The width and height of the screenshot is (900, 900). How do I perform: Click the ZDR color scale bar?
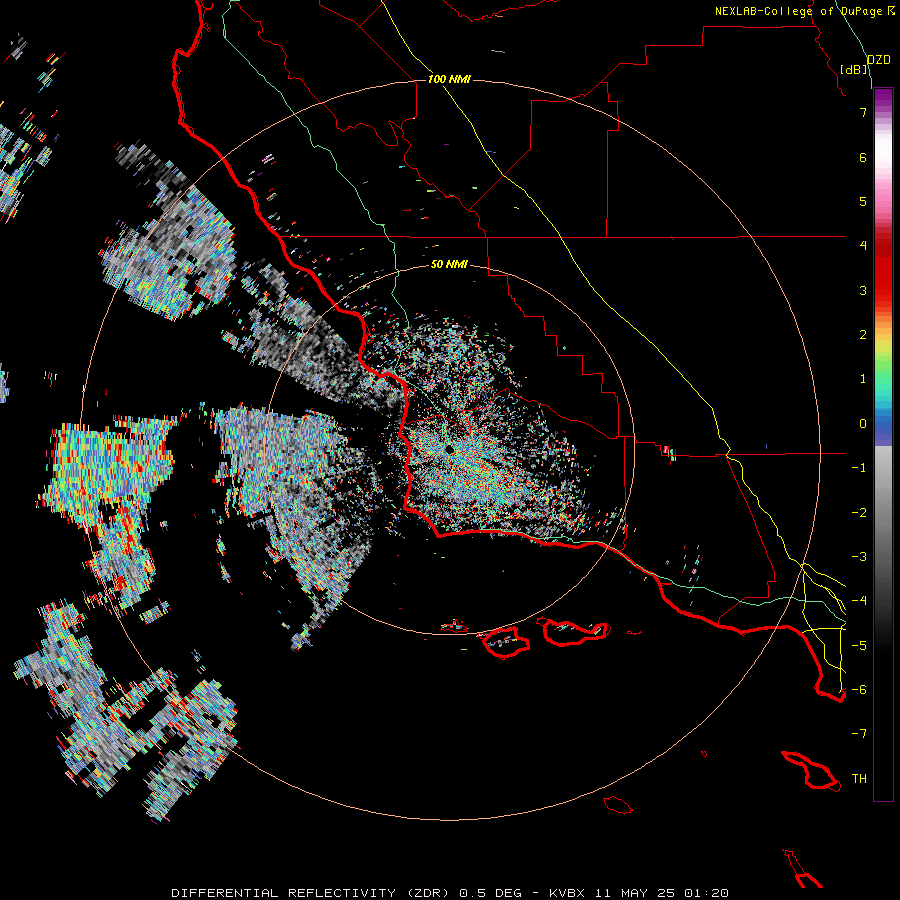(x=883, y=444)
